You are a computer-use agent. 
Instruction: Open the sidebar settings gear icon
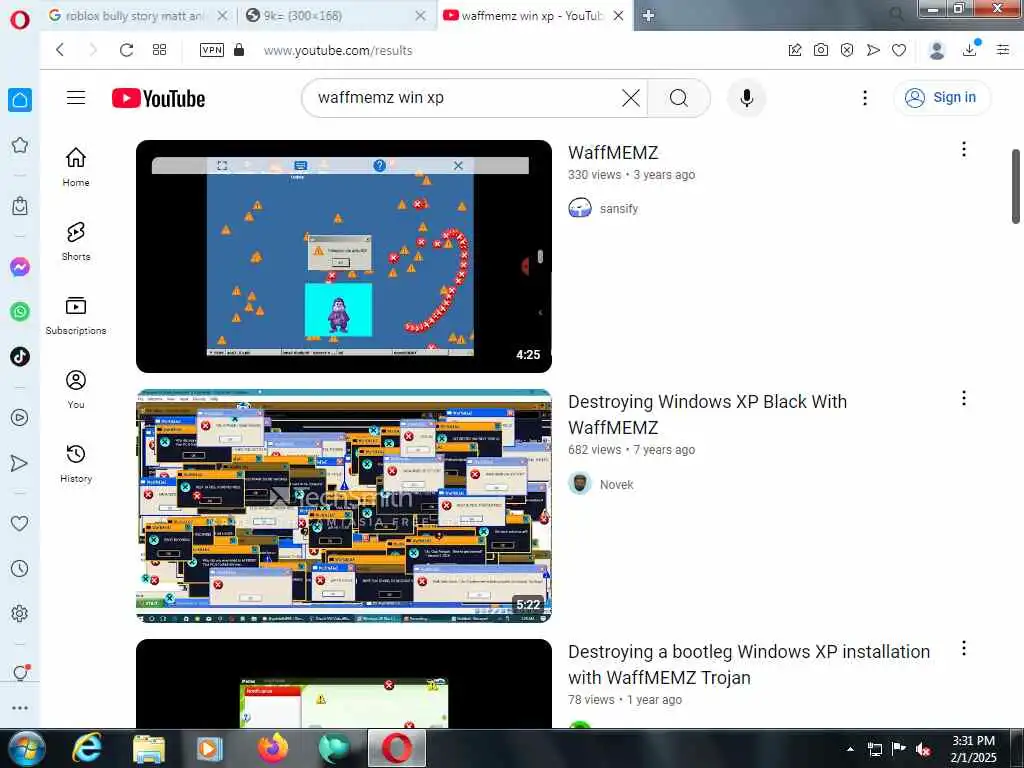pos(20,613)
